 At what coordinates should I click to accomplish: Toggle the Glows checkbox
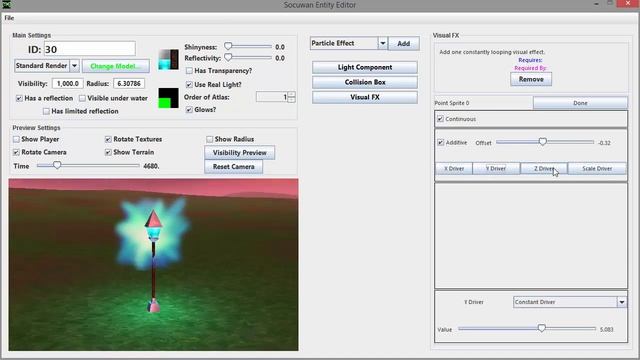189,110
